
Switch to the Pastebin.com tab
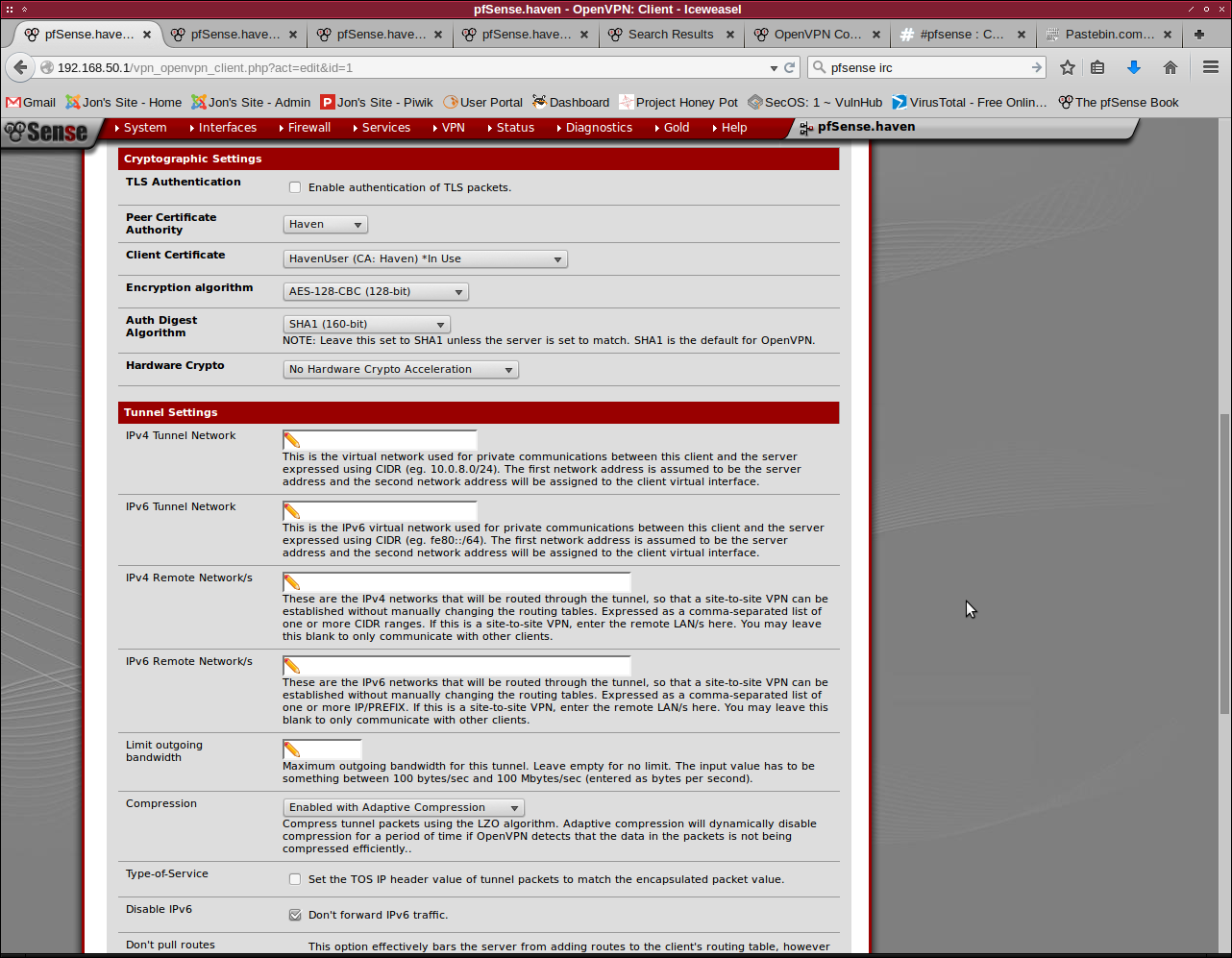click(x=1108, y=34)
